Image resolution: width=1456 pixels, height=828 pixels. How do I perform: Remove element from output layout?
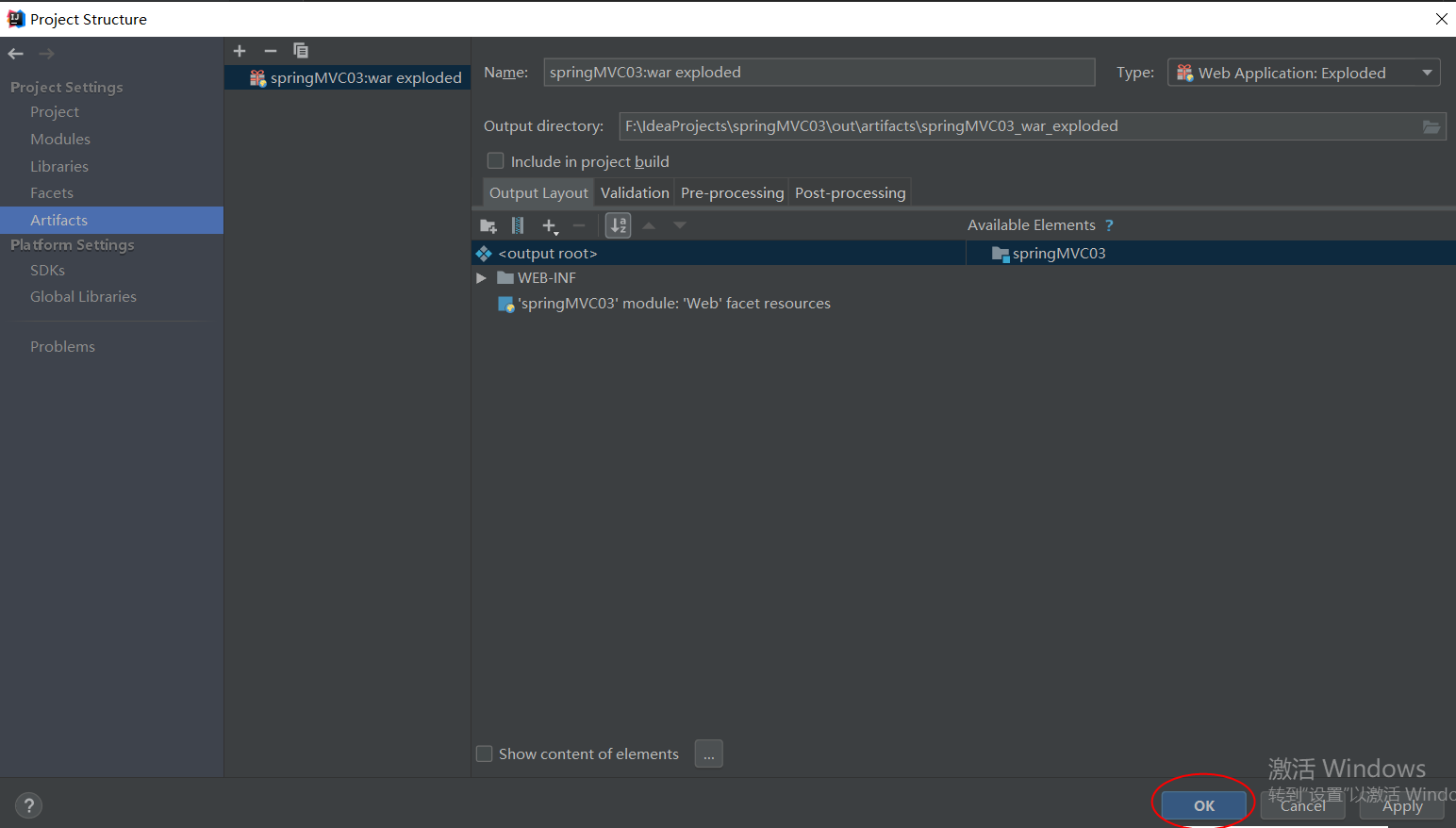pos(579,225)
